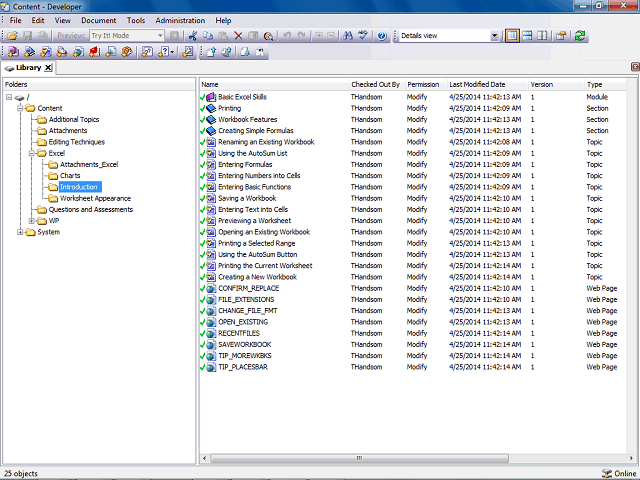Image resolution: width=640 pixels, height=480 pixels.
Task: Open the Edit menu
Action: tap(38, 20)
